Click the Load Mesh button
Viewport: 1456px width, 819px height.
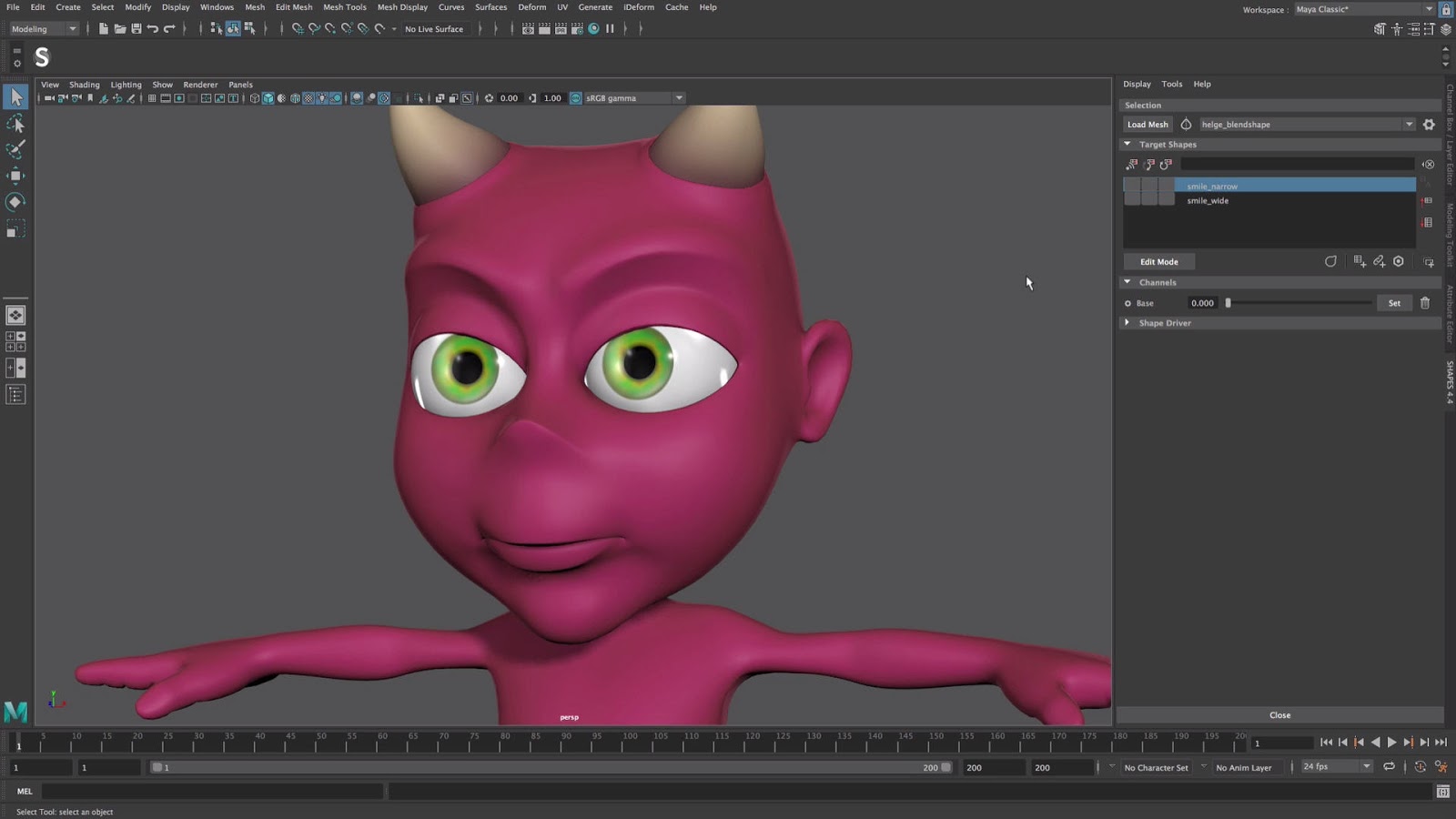point(1147,125)
